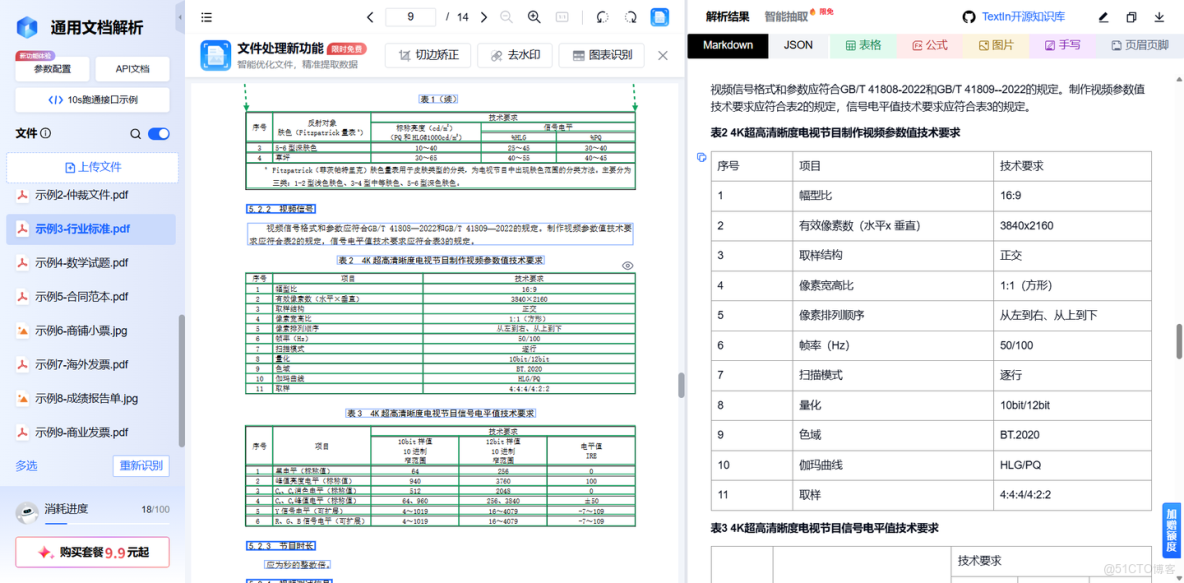1184x583 pixels.
Task: Enable 多选 multi-select mode
Action: click(28, 467)
